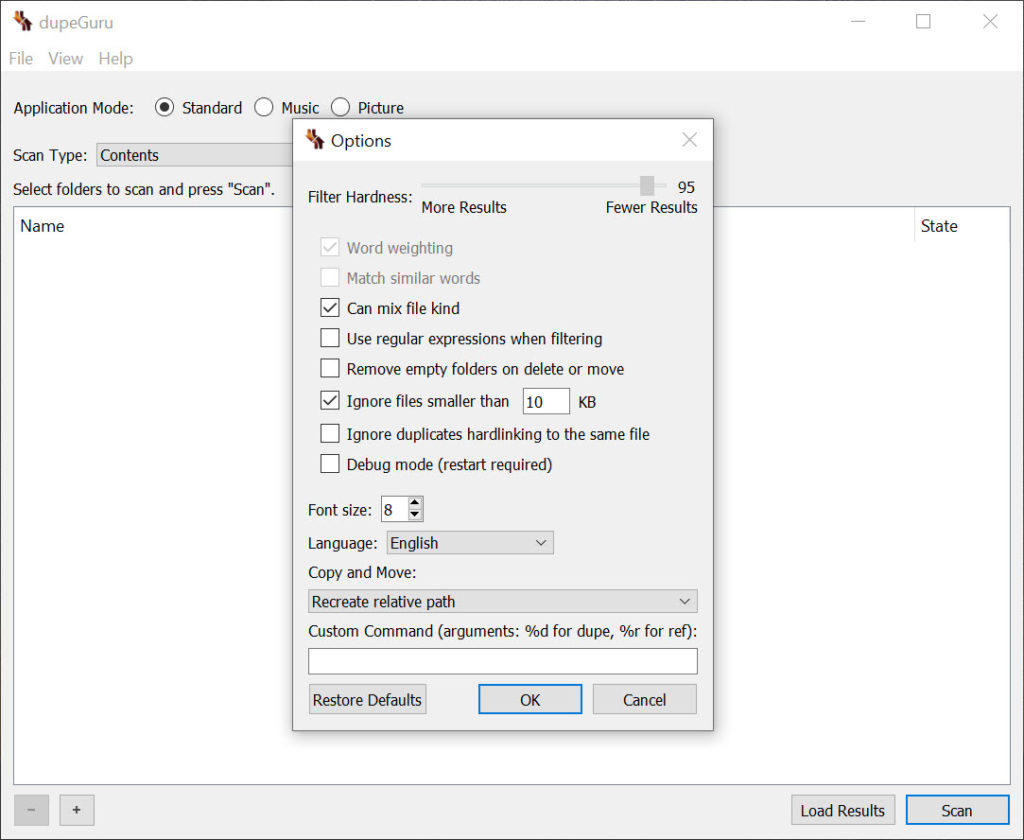The image size is (1024, 840).
Task: Click the Load Results button
Action: 842,811
